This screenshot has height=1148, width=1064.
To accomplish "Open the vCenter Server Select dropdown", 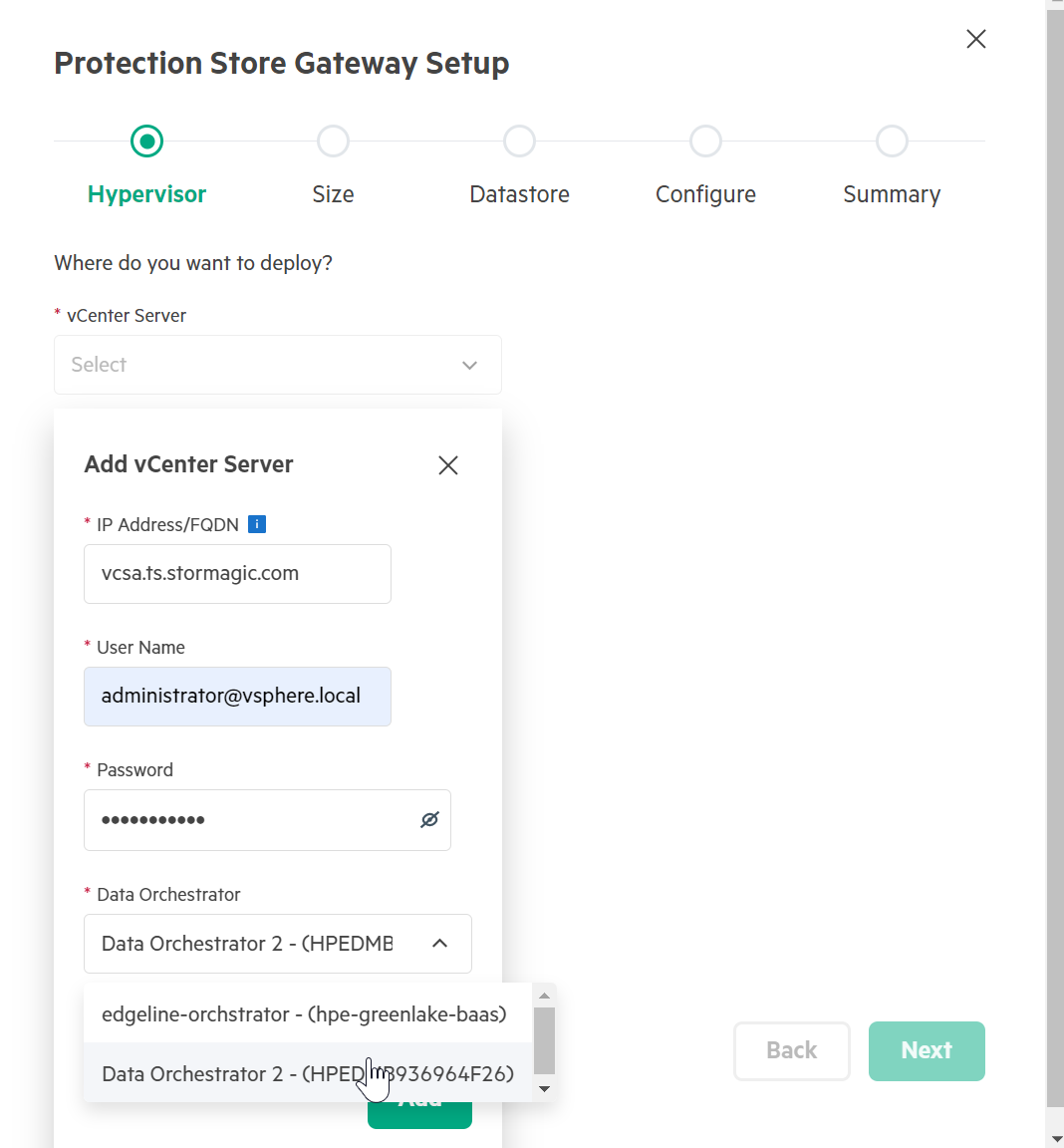I will (278, 365).
